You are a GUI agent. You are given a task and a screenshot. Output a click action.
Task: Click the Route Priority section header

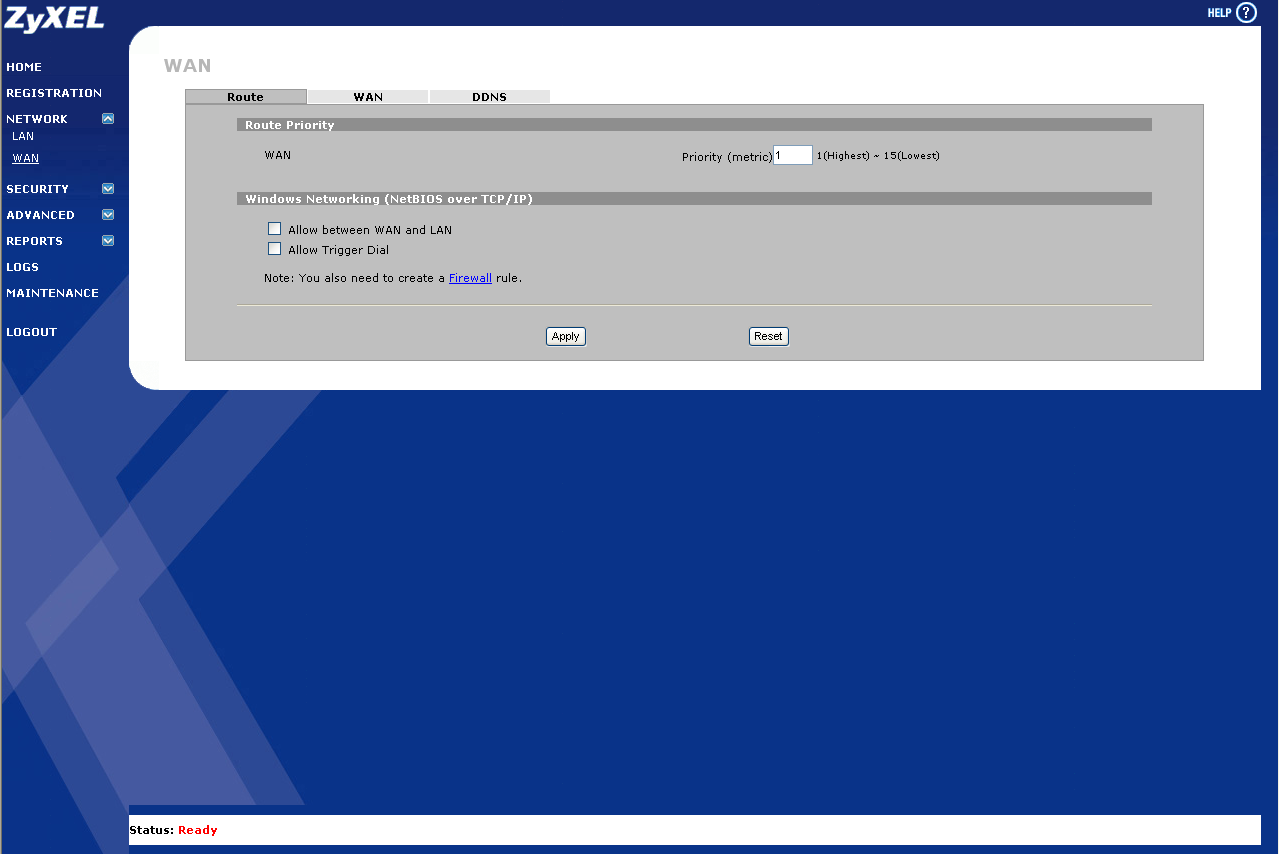pyautogui.click(x=694, y=125)
